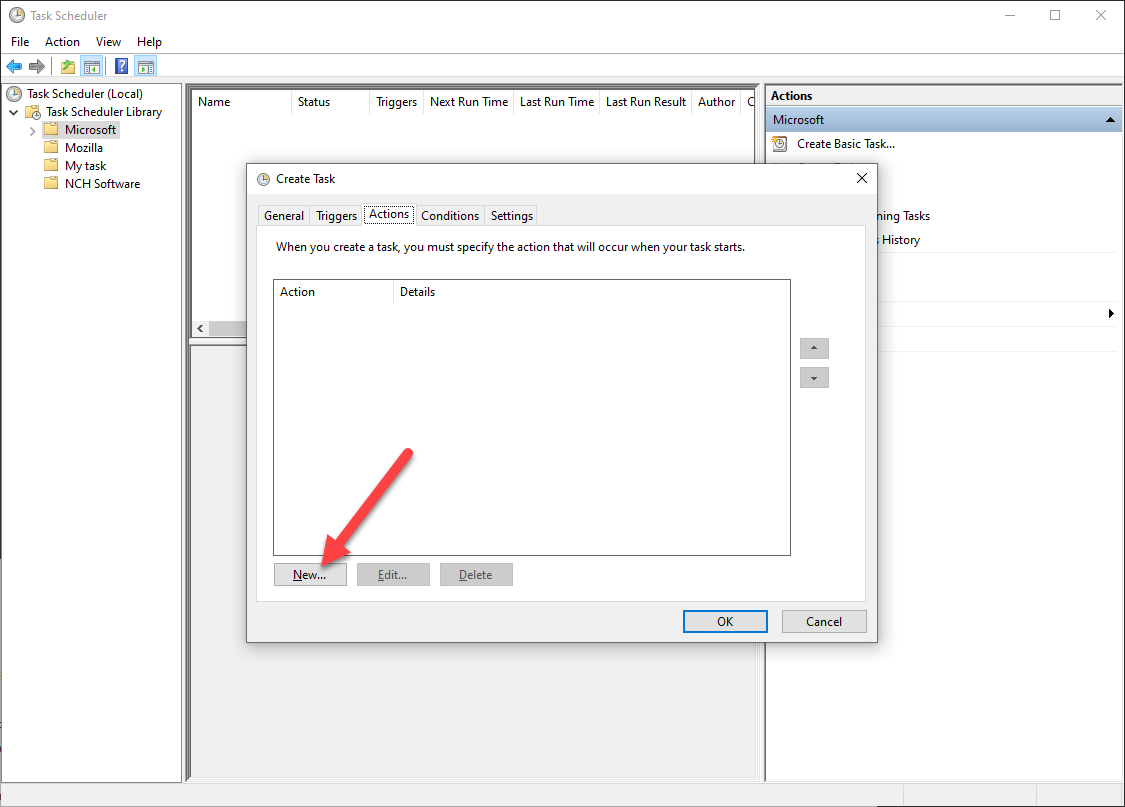Viewport: 1125px width, 807px height.
Task: Select Task Scheduler Library node
Action: pos(104,112)
